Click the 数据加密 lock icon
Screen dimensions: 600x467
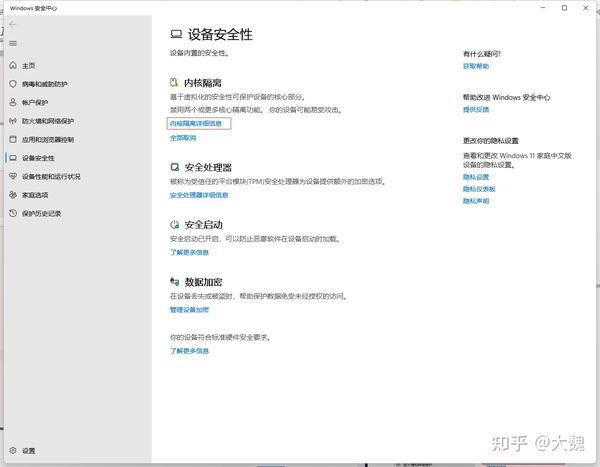point(175,282)
